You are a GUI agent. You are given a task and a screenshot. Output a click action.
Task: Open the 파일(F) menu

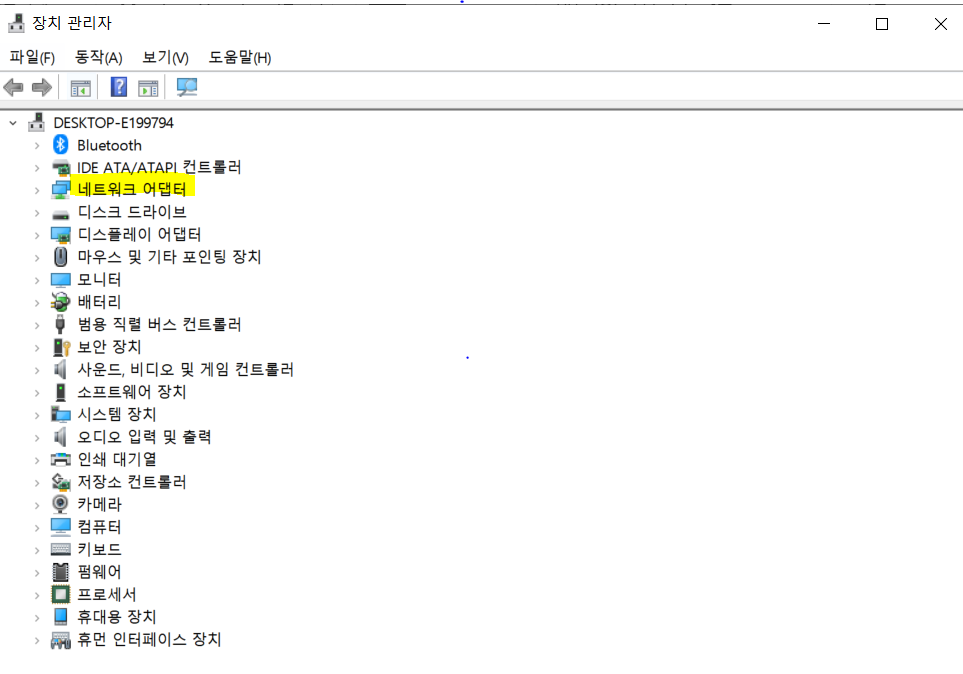click(x=32, y=57)
